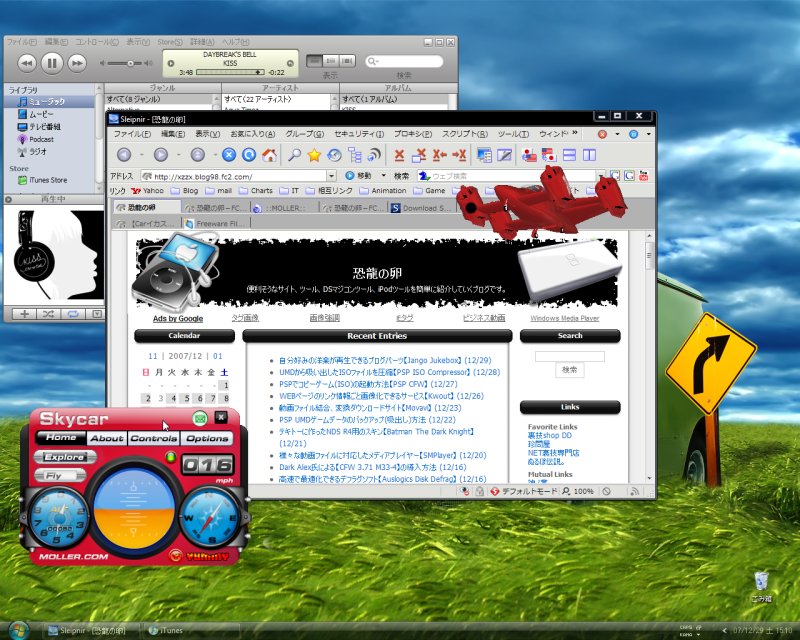Expand forward button history dropdown
800x640 pixels.
[179, 155]
